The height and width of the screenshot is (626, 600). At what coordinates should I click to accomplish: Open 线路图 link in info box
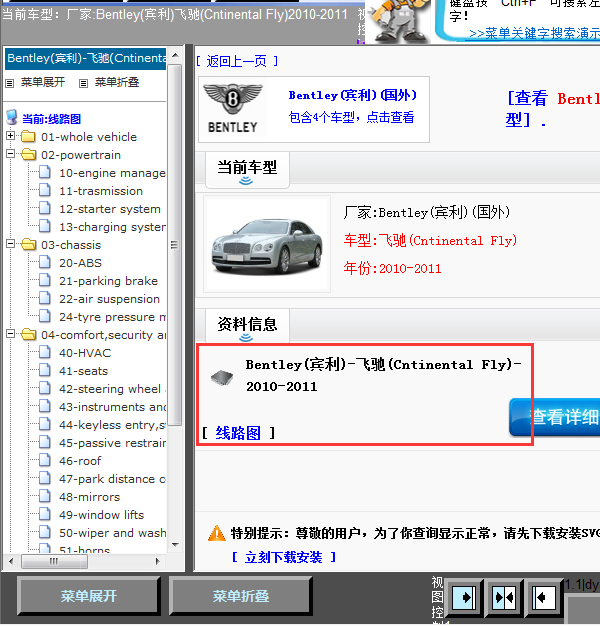point(238,433)
